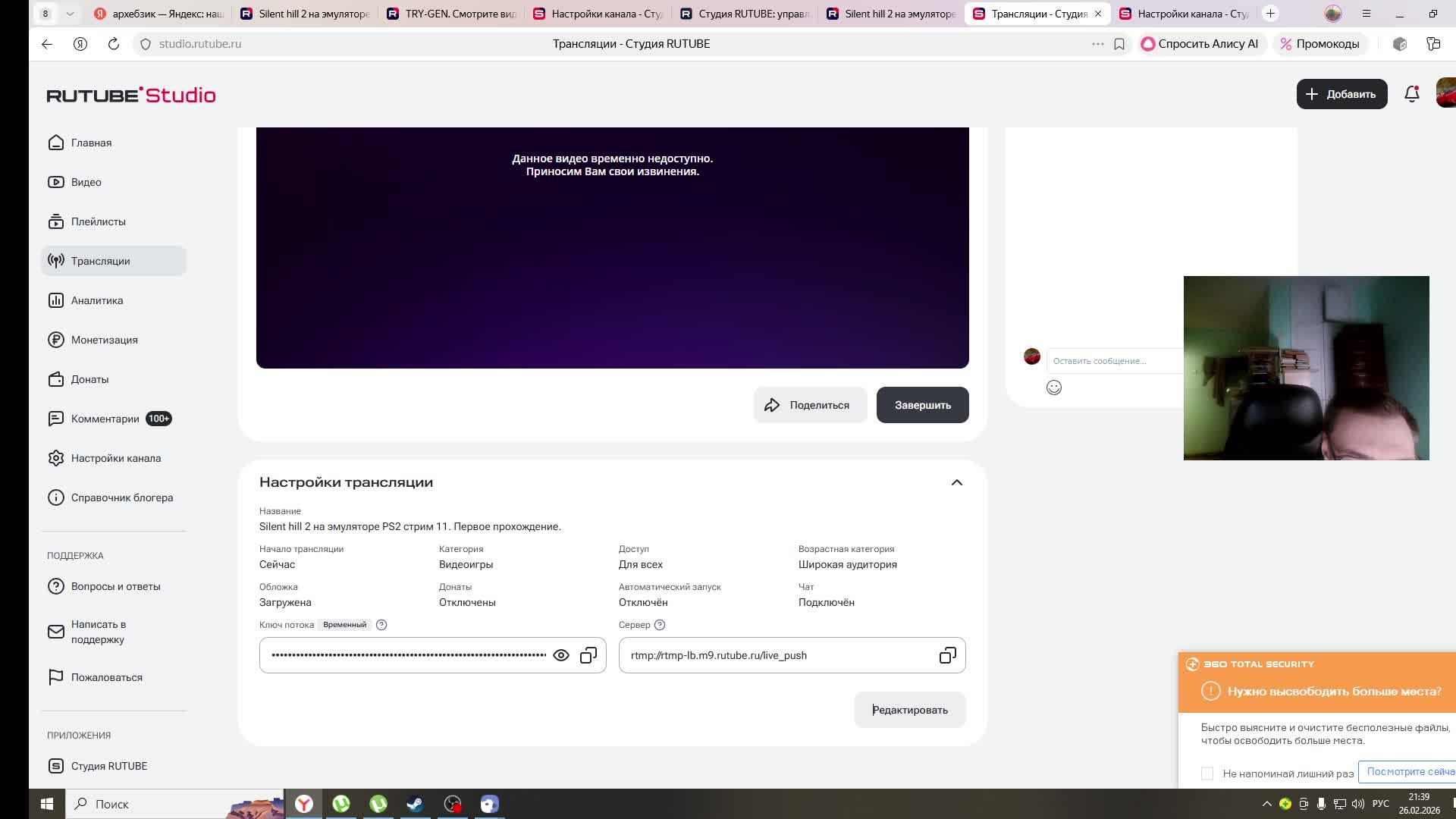Viewport: 1456px width, 819px height.
Task: Reload the browser page
Action: 114,44
